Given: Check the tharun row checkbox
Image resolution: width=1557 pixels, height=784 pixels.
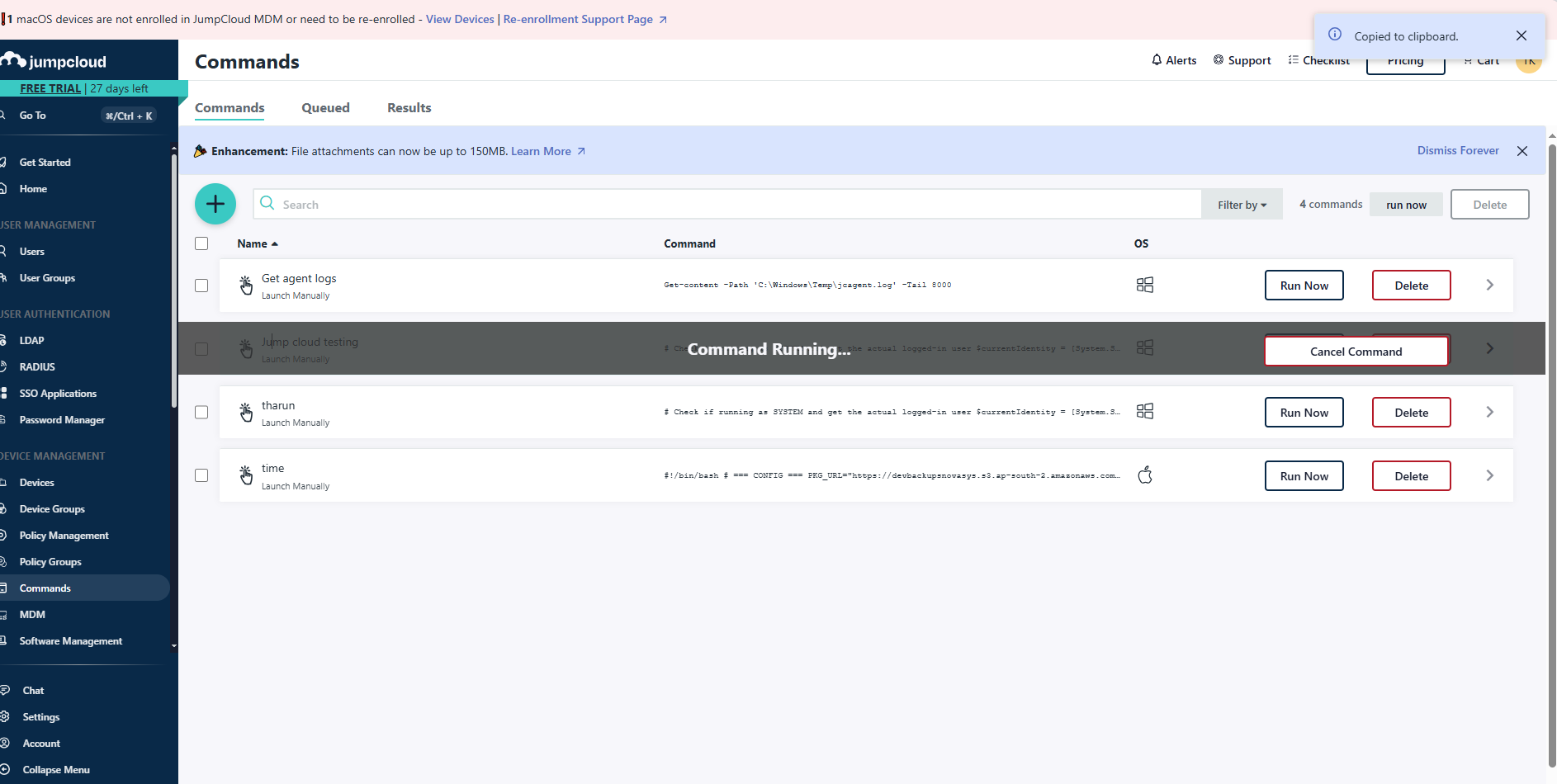Looking at the screenshot, I should coord(201,412).
